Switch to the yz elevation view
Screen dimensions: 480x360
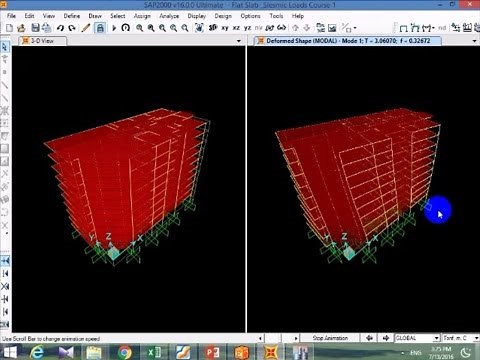tap(247, 28)
